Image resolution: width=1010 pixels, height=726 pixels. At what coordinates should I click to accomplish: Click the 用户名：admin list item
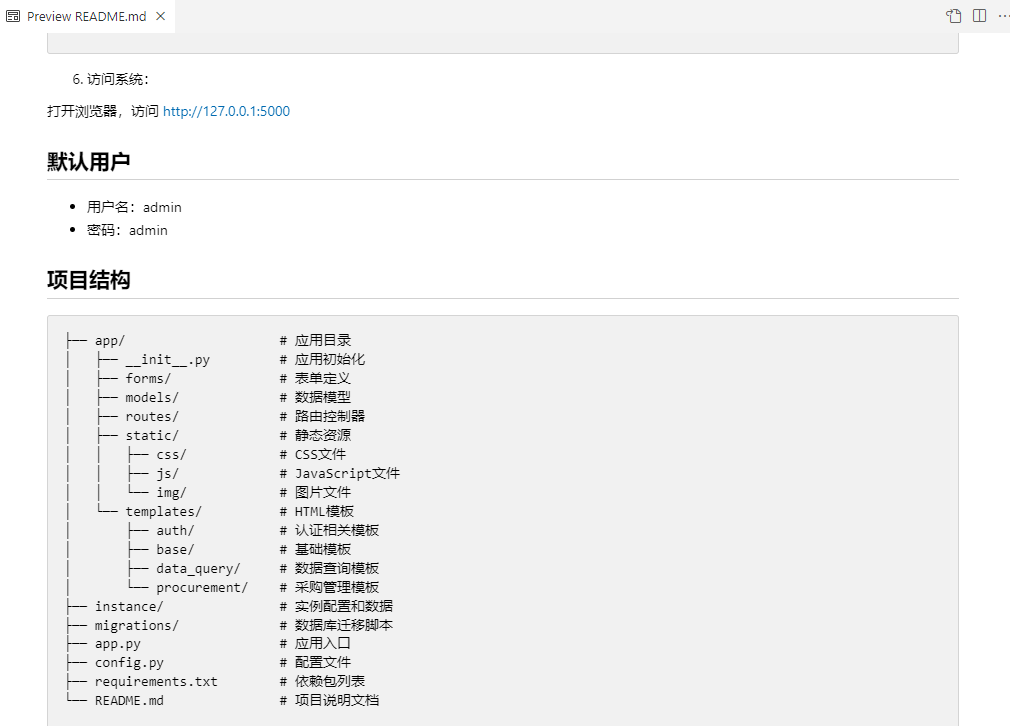coord(134,207)
